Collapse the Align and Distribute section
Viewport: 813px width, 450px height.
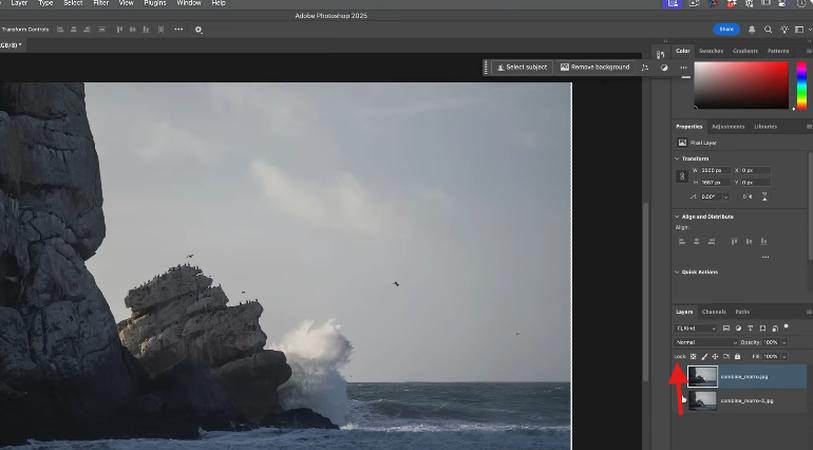click(677, 217)
